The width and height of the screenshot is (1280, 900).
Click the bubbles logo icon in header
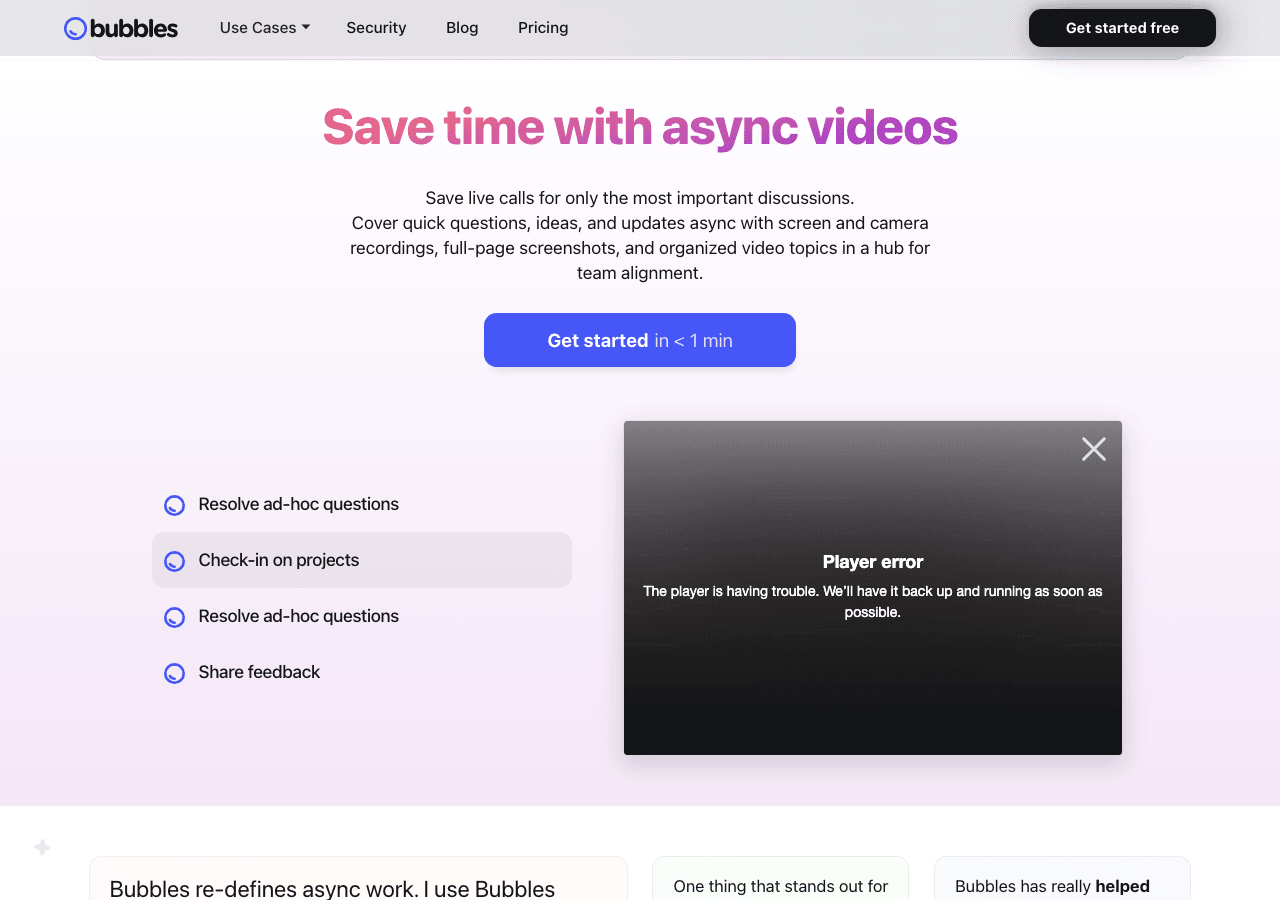[x=75, y=28]
